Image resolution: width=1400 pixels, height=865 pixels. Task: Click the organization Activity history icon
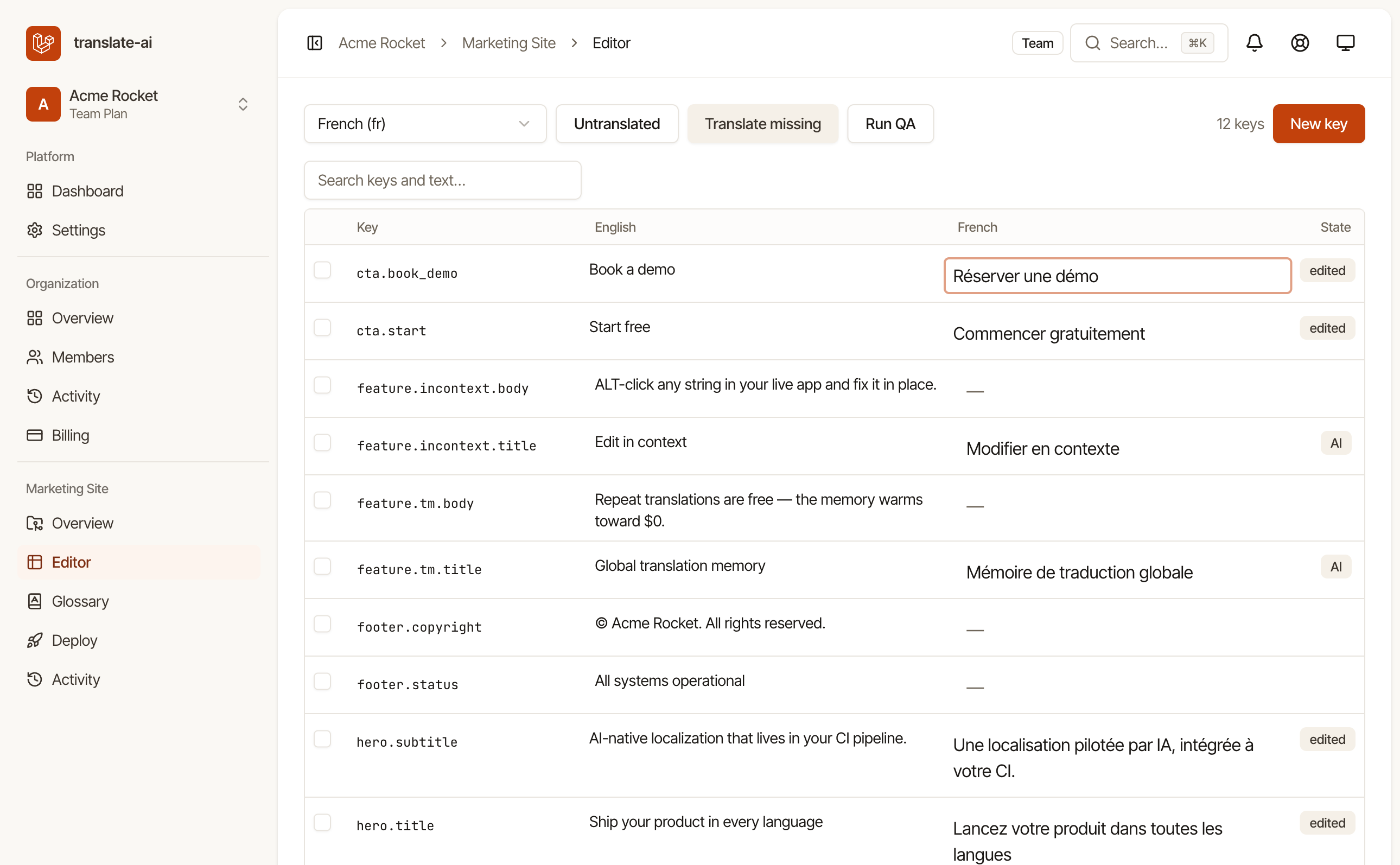35,396
